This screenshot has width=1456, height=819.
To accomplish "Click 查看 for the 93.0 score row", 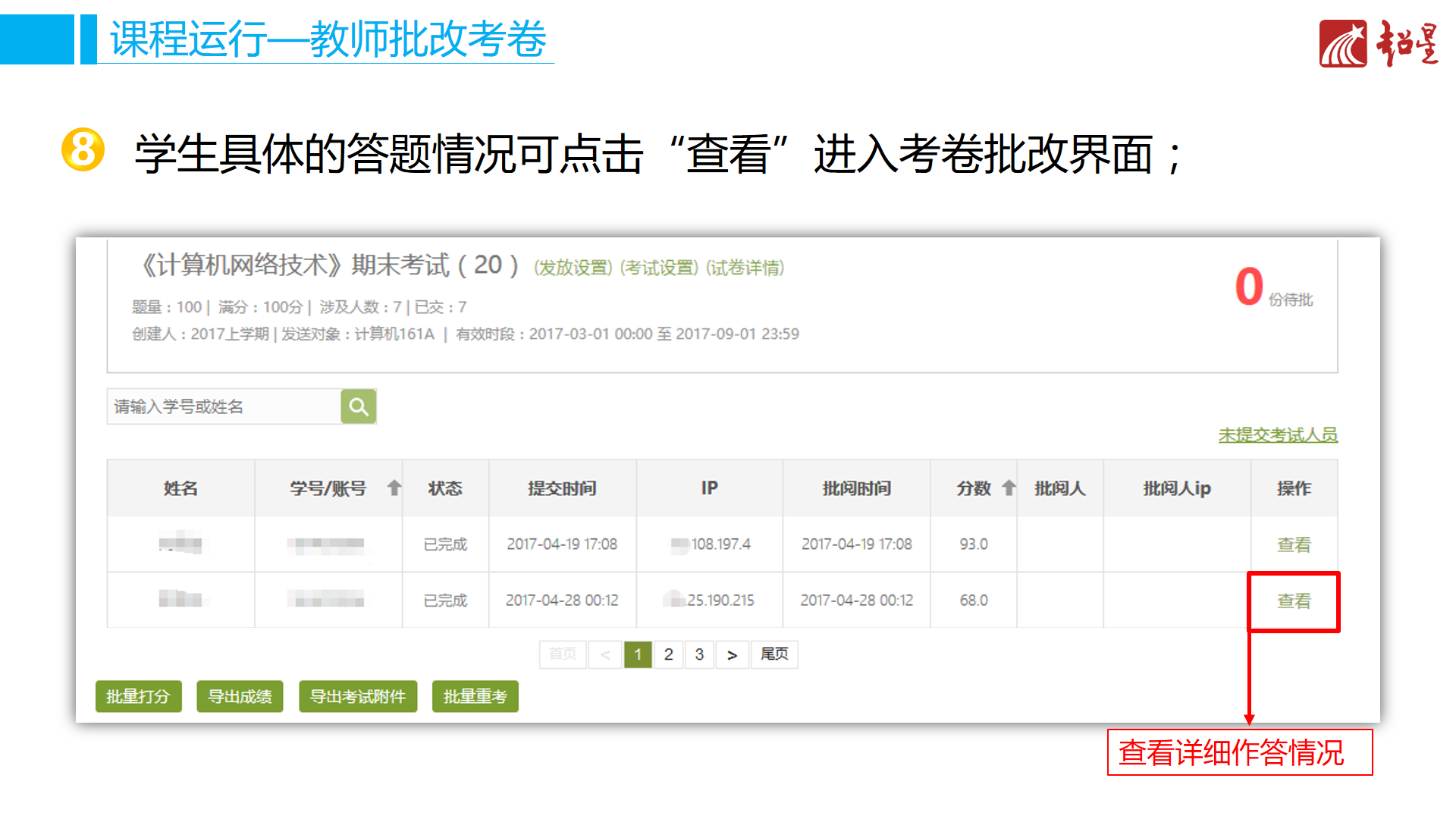I will pos(1294,544).
